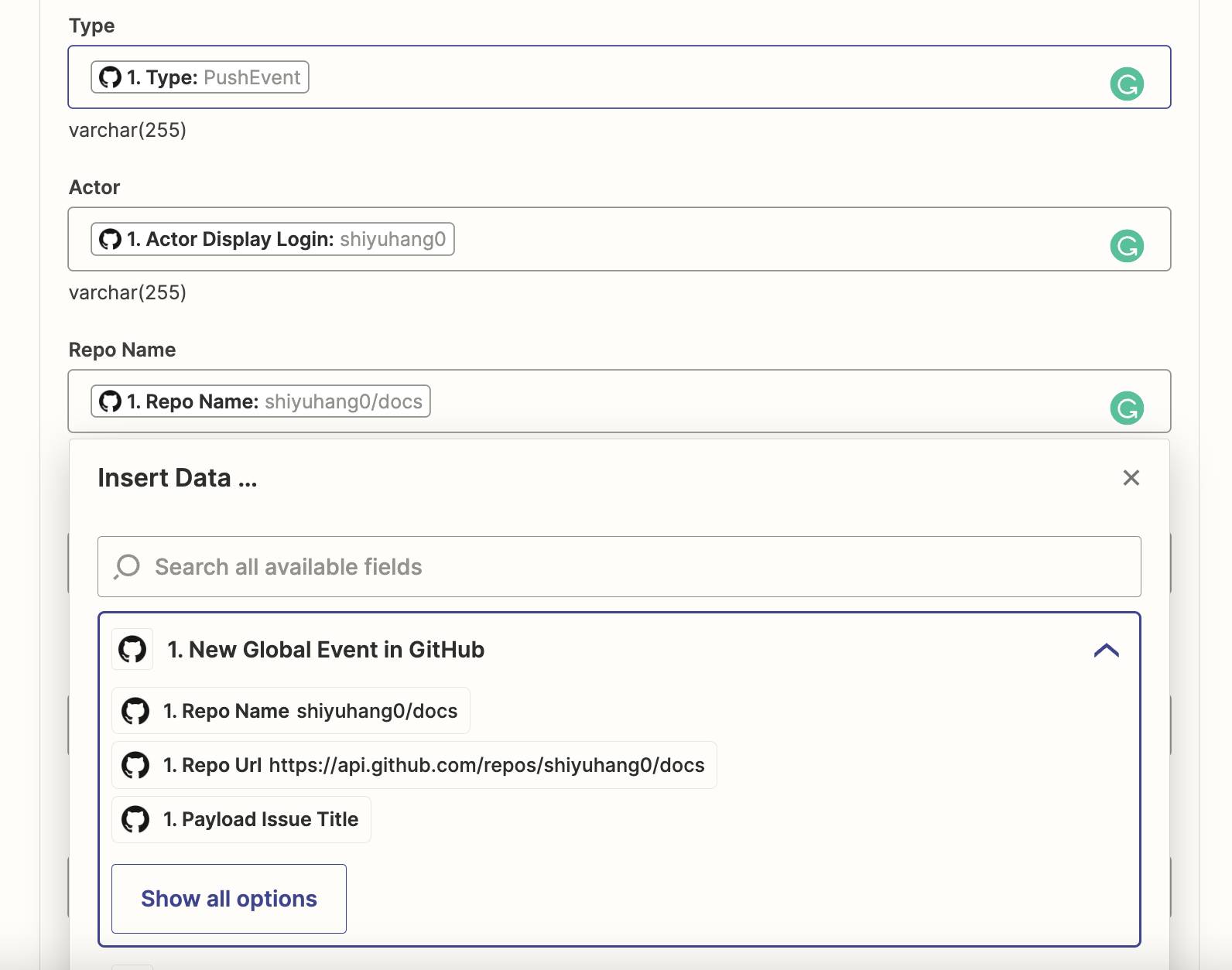Click varchar(255) hint under Actor field

[128, 292]
